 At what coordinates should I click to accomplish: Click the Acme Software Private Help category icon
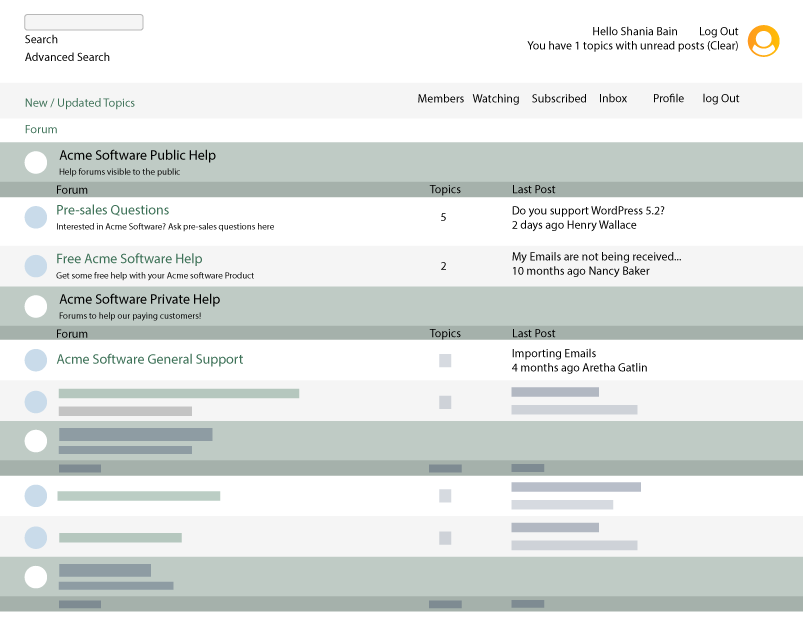(x=36, y=306)
